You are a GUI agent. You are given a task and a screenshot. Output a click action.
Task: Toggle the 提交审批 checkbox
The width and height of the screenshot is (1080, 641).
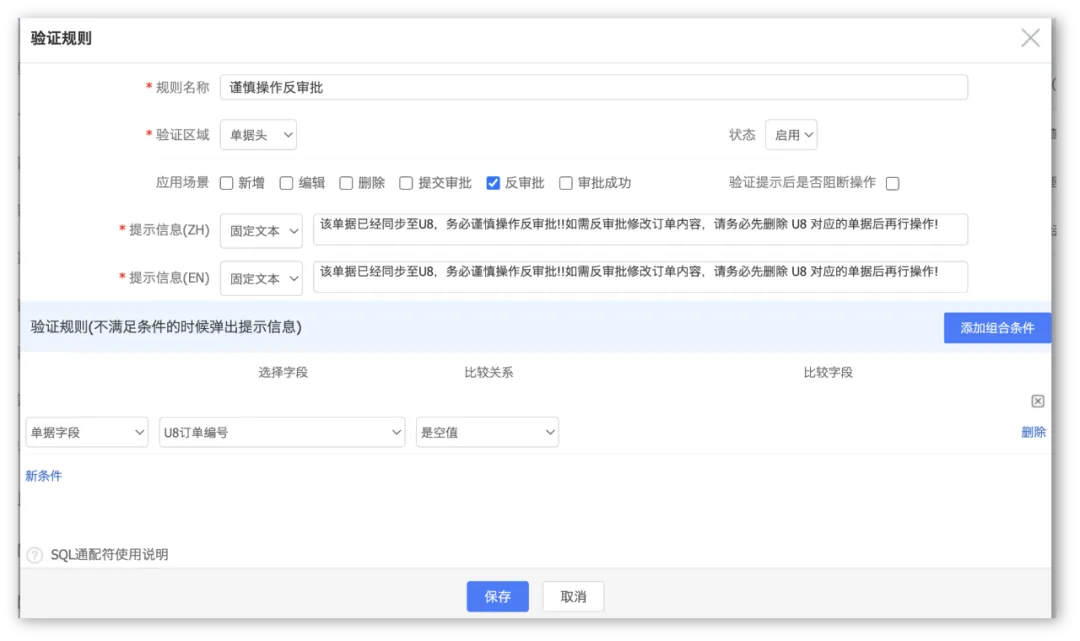(x=406, y=183)
